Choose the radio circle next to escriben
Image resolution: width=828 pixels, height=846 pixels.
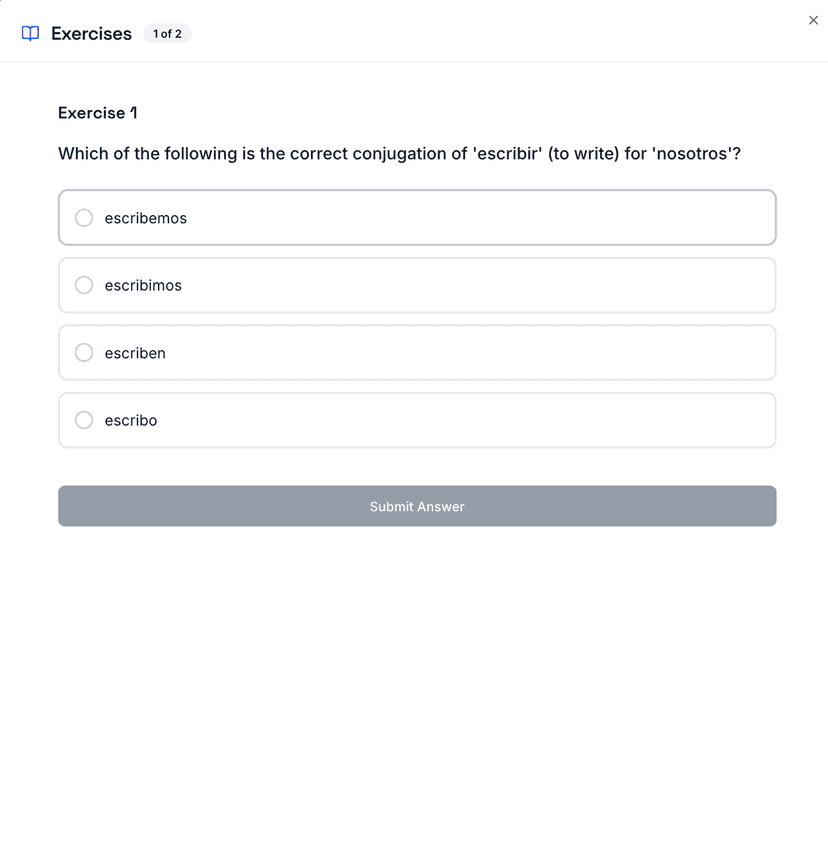coord(84,353)
